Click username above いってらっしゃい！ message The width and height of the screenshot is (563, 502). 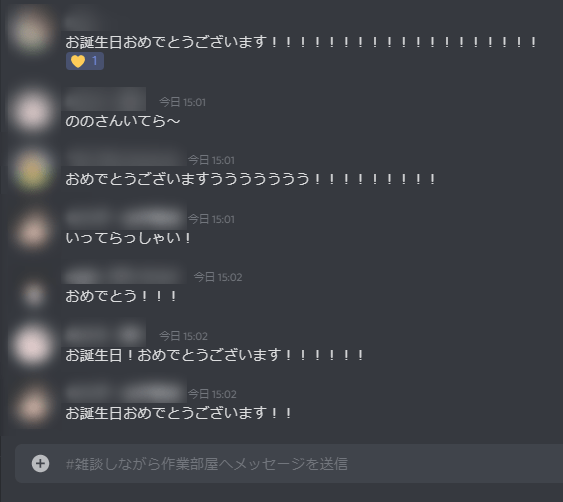pyautogui.click(x=125, y=218)
